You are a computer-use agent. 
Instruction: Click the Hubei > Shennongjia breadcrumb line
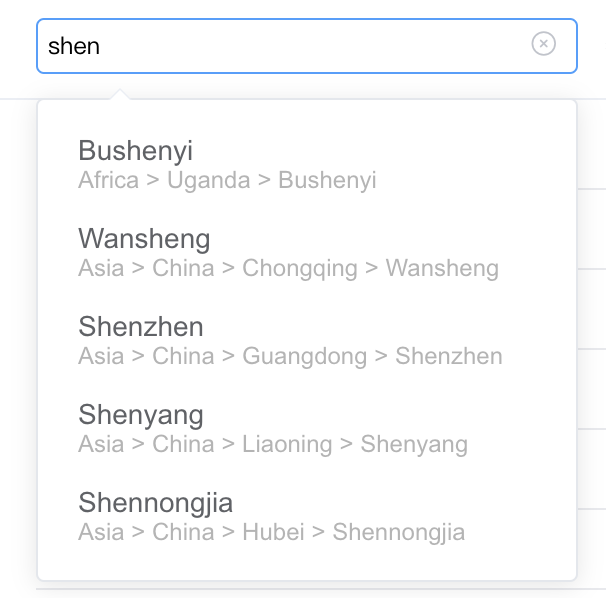[271, 533]
